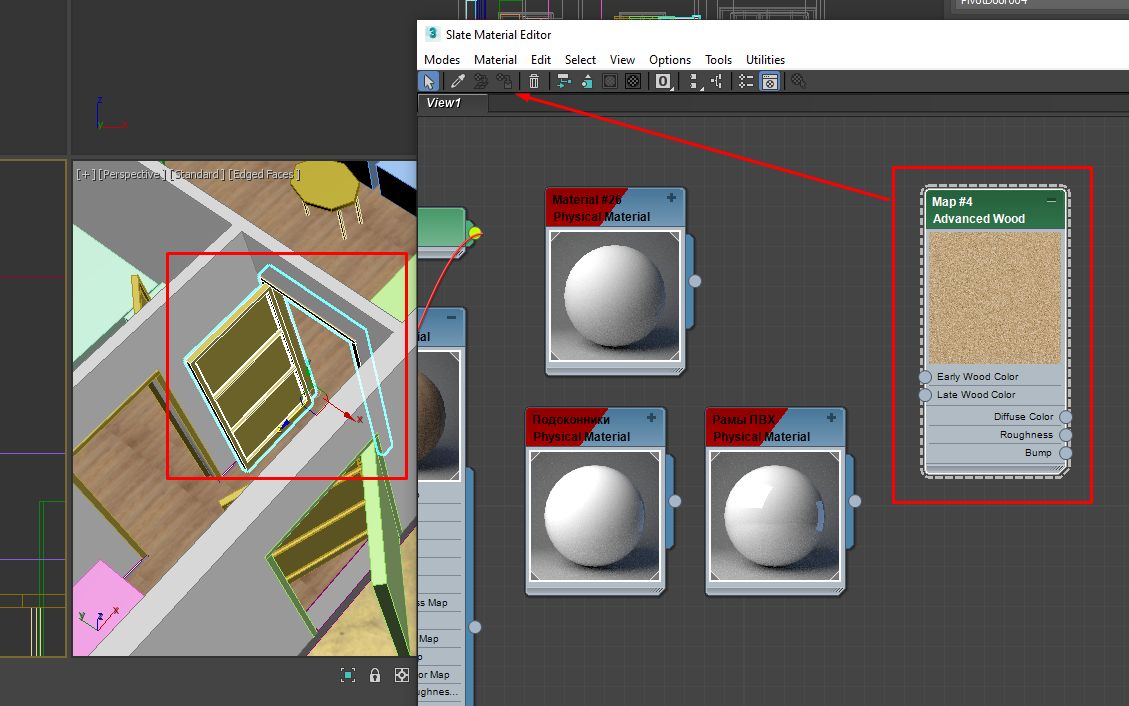Click the Delete Selected trash icon

pyautogui.click(x=534, y=81)
